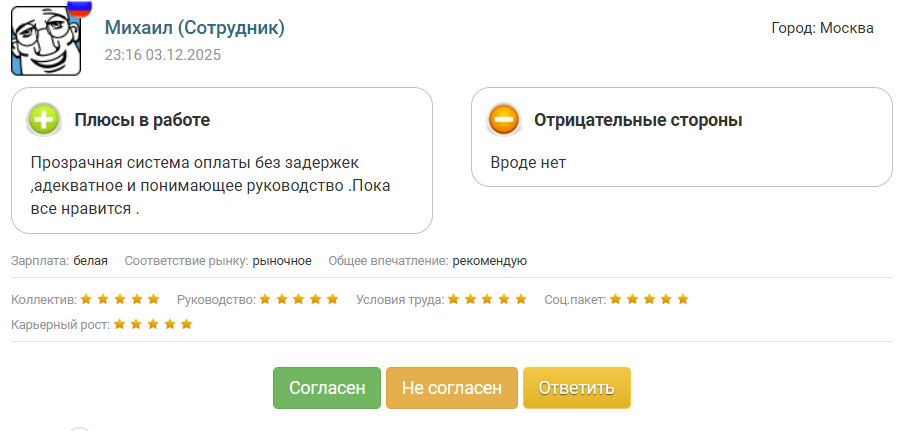This screenshot has width=905, height=431.
Task: Click the green plus icon
Action: (45, 120)
